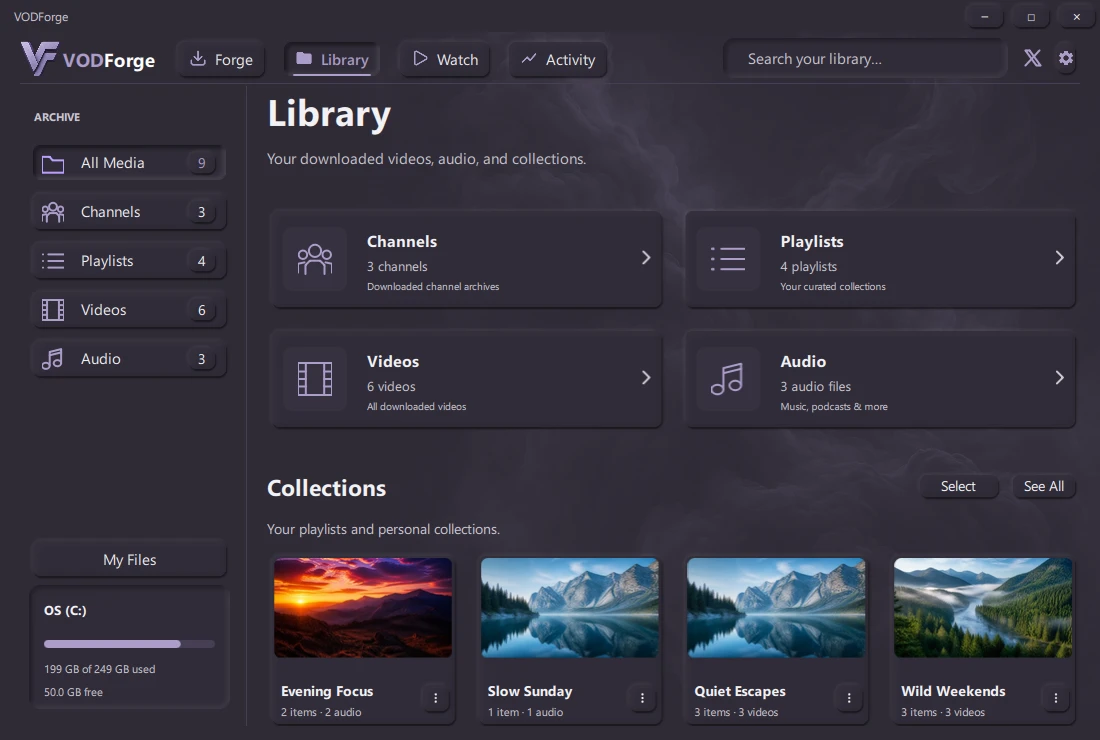
Task: Click the Playlists card list icon
Action: 728,259
